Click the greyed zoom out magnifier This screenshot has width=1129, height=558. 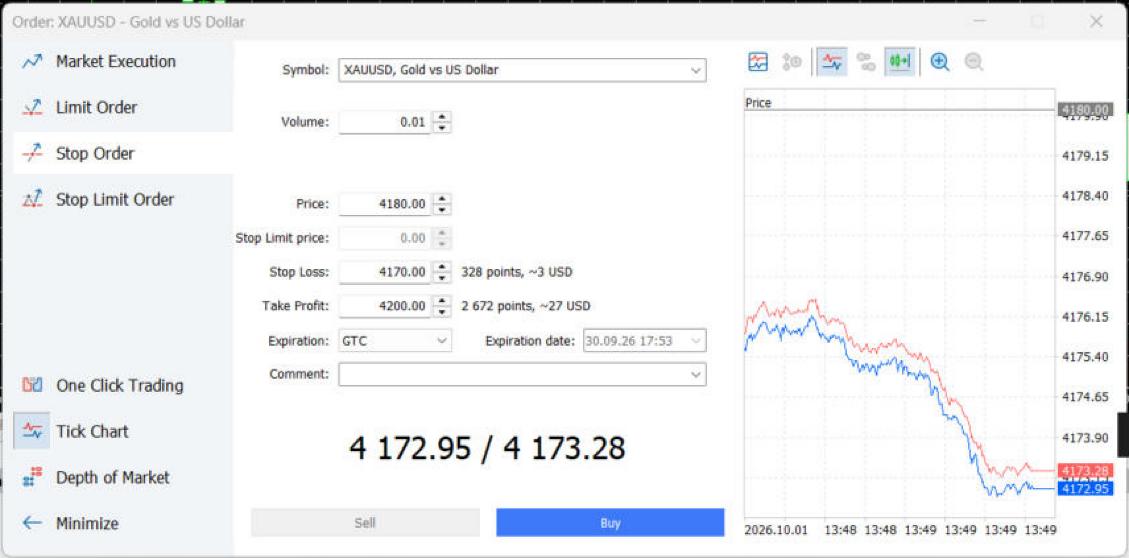coord(973,62)
